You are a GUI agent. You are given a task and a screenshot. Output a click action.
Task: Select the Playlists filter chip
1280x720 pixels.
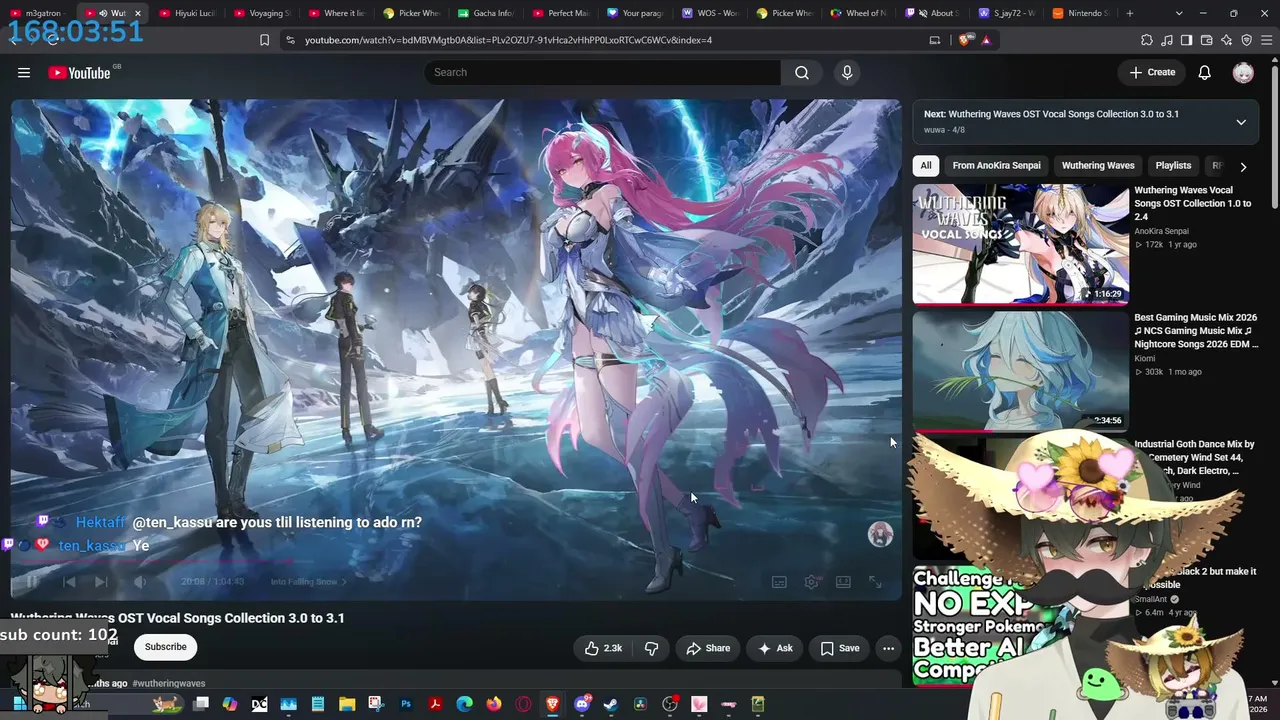[x=1173, y=166]
